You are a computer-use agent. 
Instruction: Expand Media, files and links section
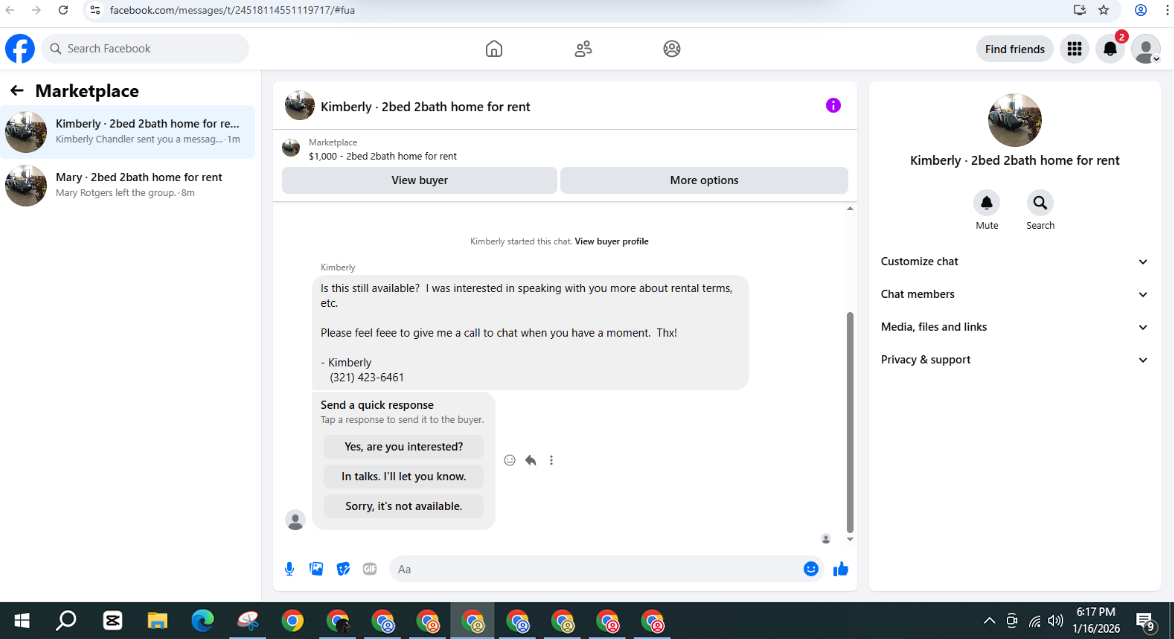point(1015,327)
